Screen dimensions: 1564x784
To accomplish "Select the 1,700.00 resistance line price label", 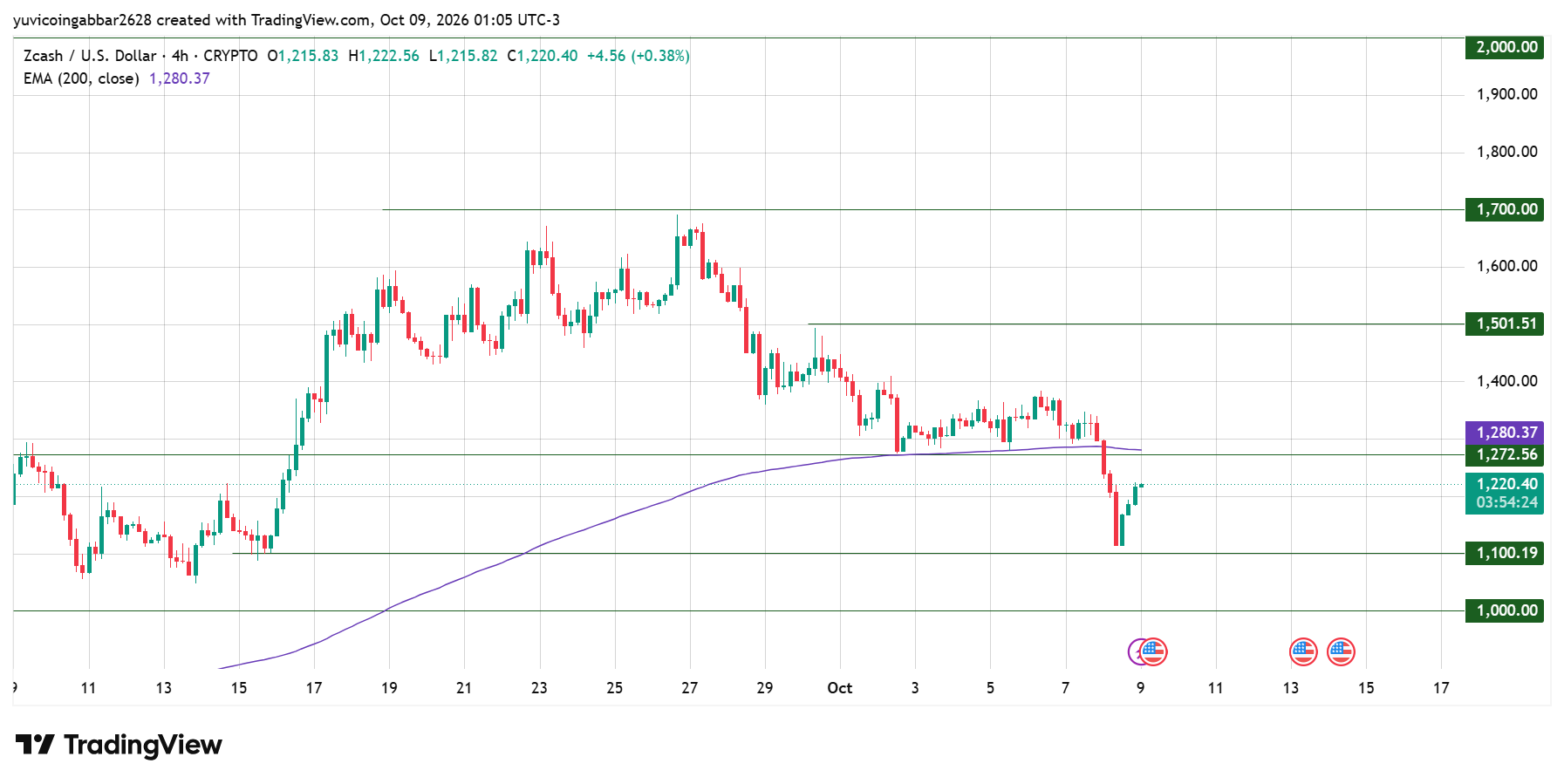I will pos(1505,209).
